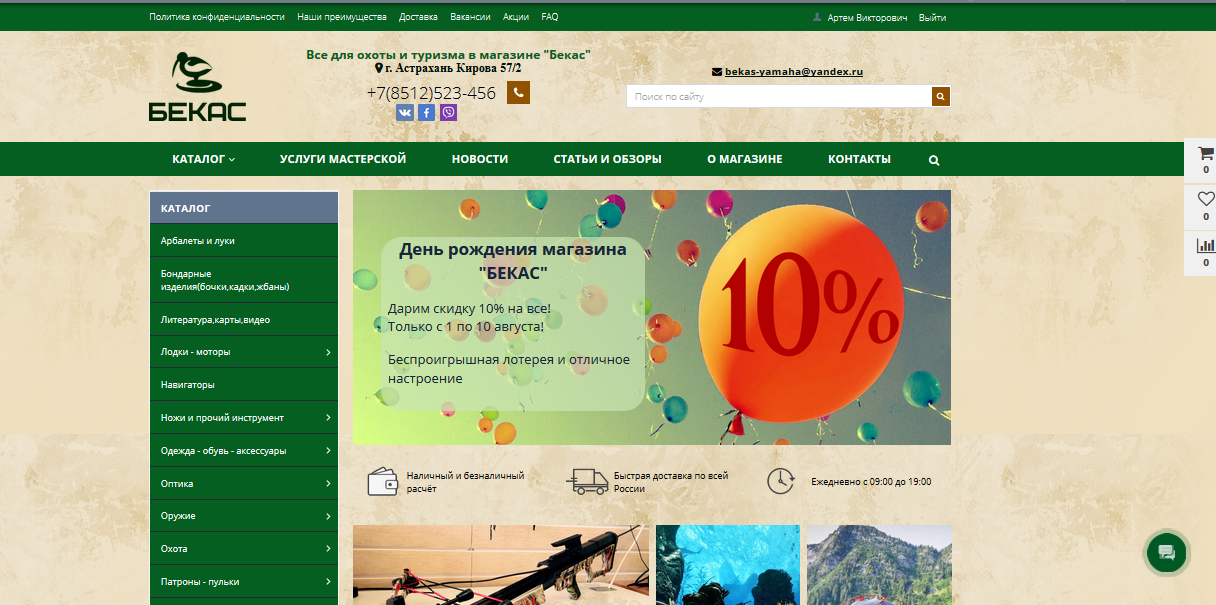Viewport: 1216px width, 605px height.
Task: Select the Навигаторы category
Action: point(244,385)
